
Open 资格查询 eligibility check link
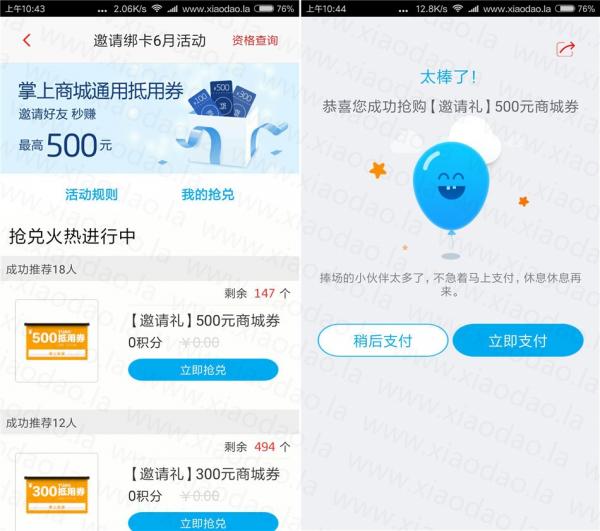coord(255,40)
